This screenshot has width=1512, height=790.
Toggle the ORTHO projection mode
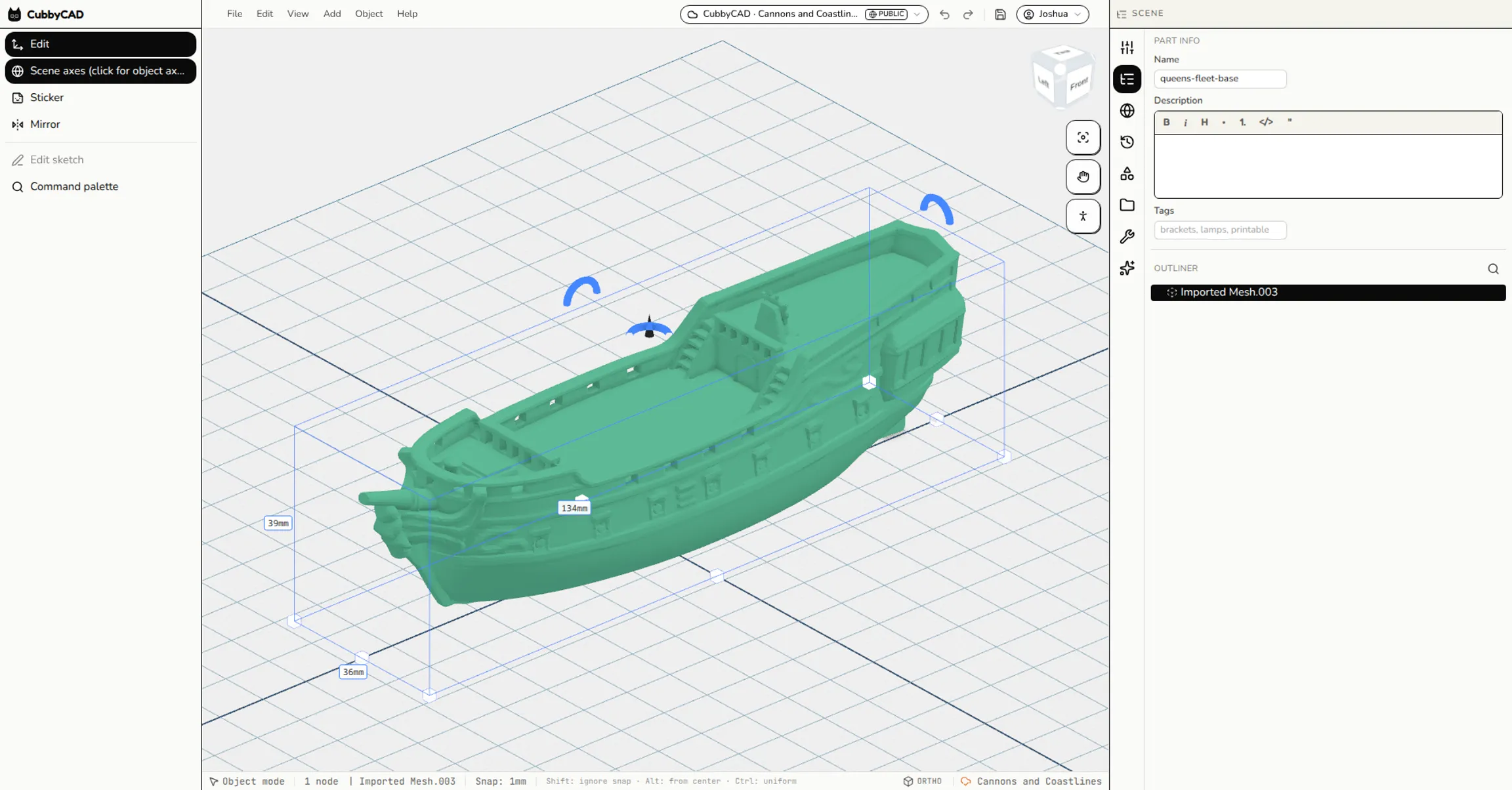coord(923,781)
